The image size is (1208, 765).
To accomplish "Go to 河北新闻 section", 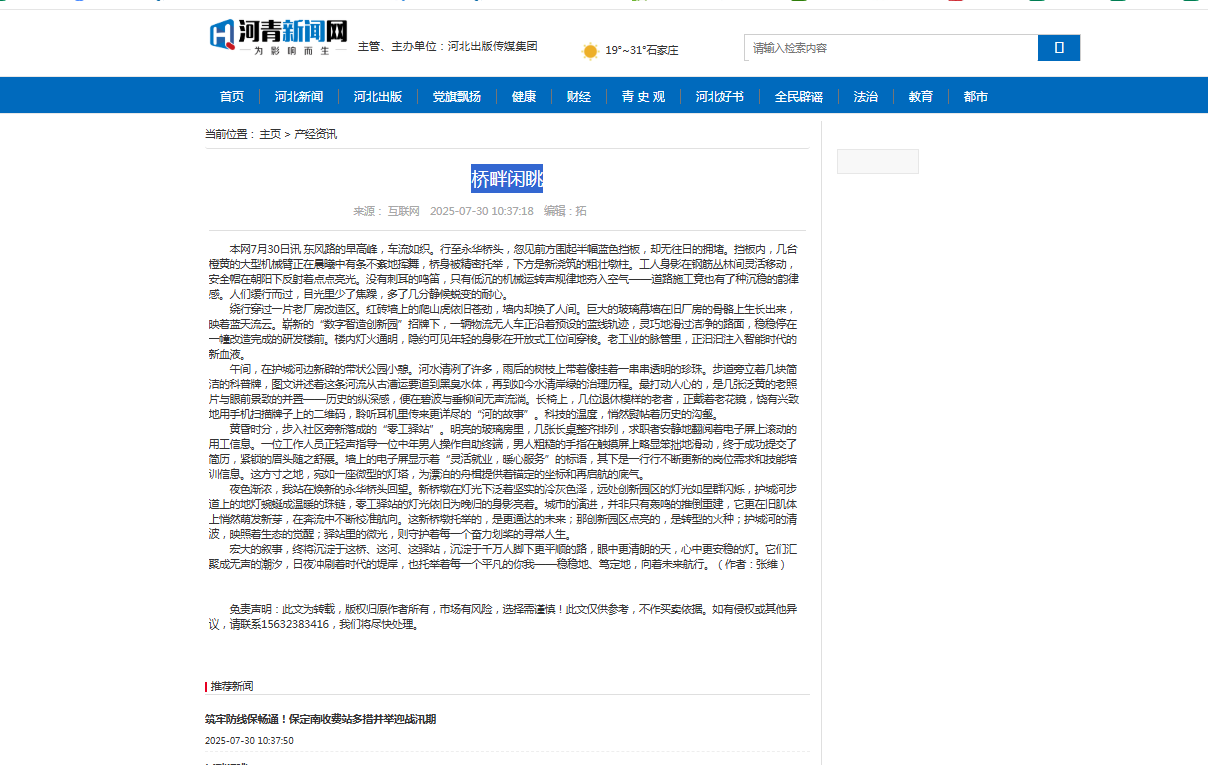I will pyautogui.click(x=299, y=97).
